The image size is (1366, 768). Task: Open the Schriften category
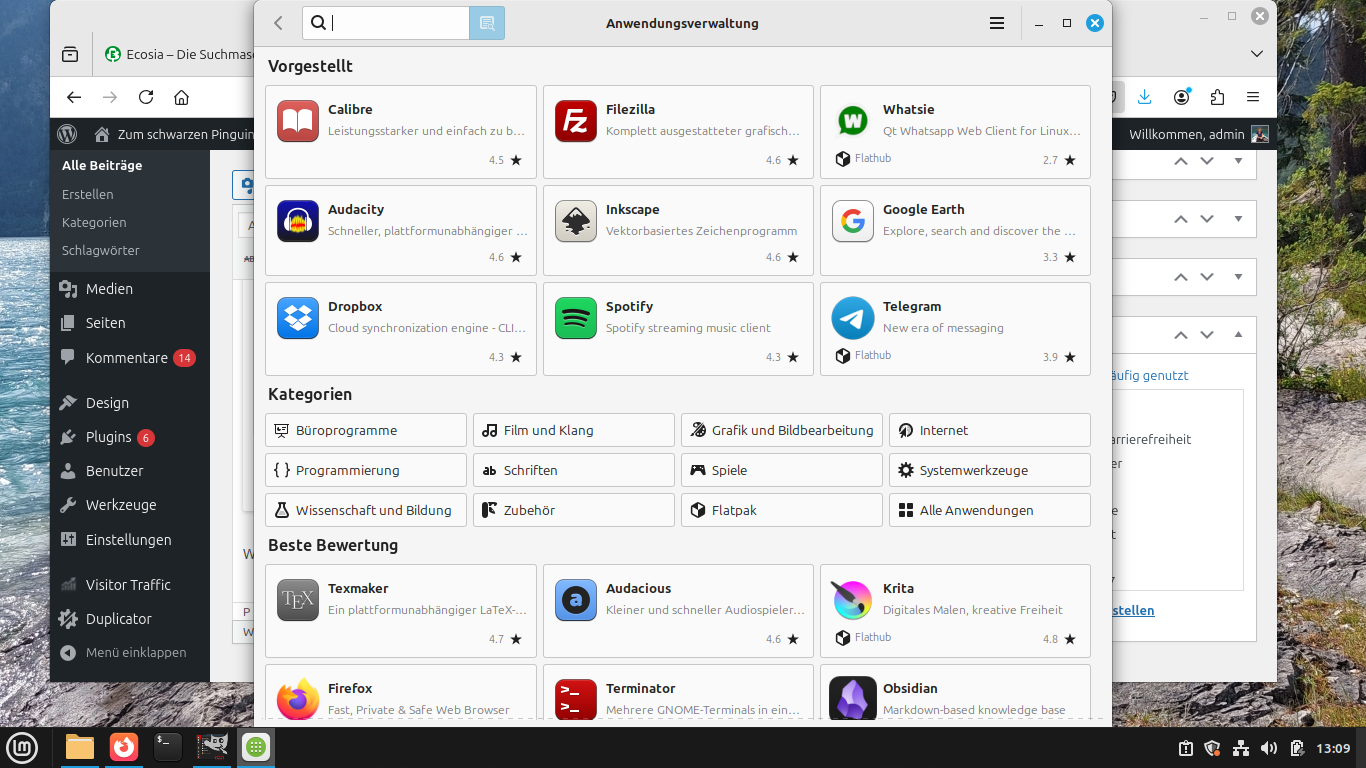point(574,470)
